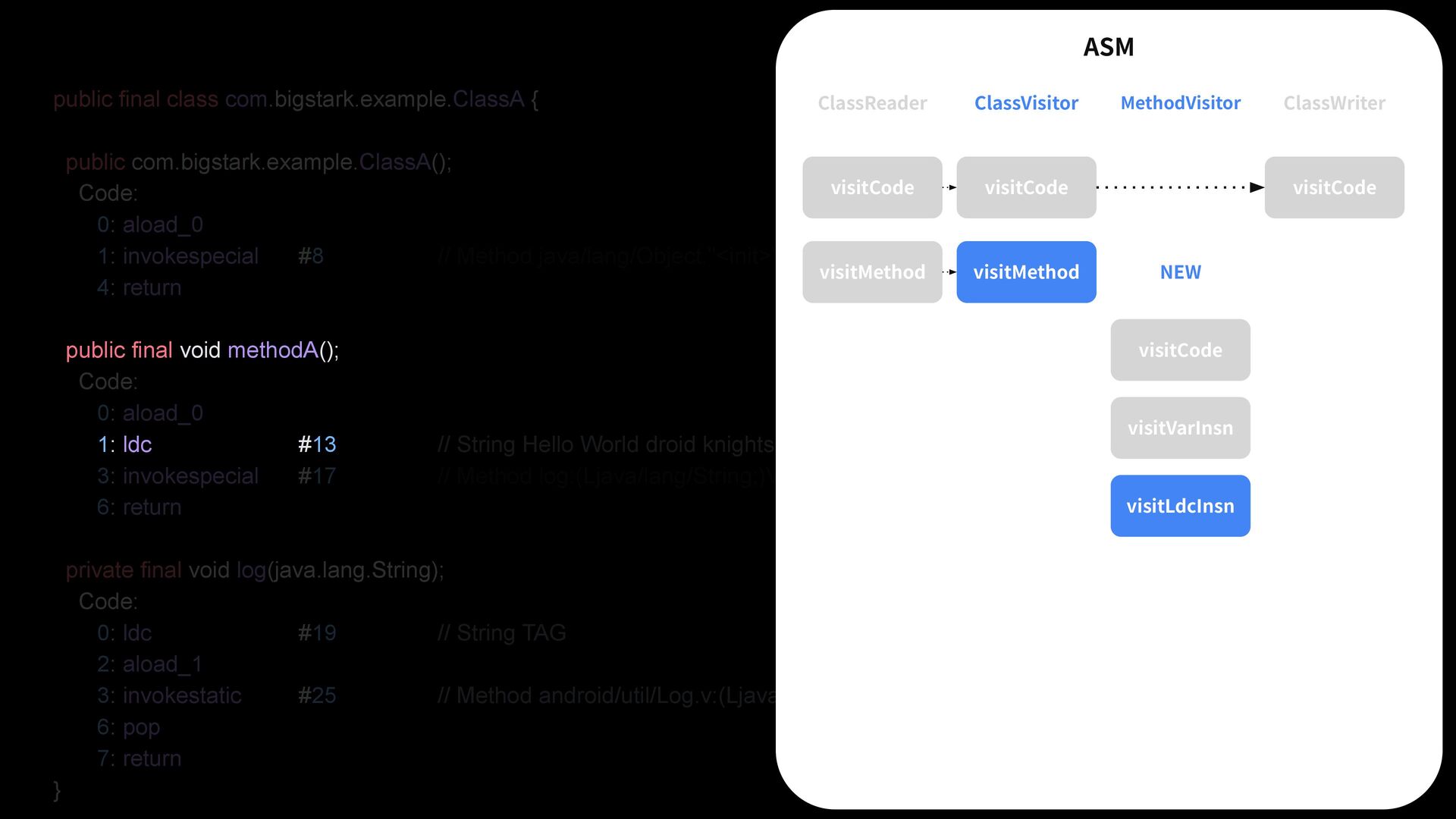Click the ASM title text
Viewport: 1456px width, 819px height.
pos(1108,47)
